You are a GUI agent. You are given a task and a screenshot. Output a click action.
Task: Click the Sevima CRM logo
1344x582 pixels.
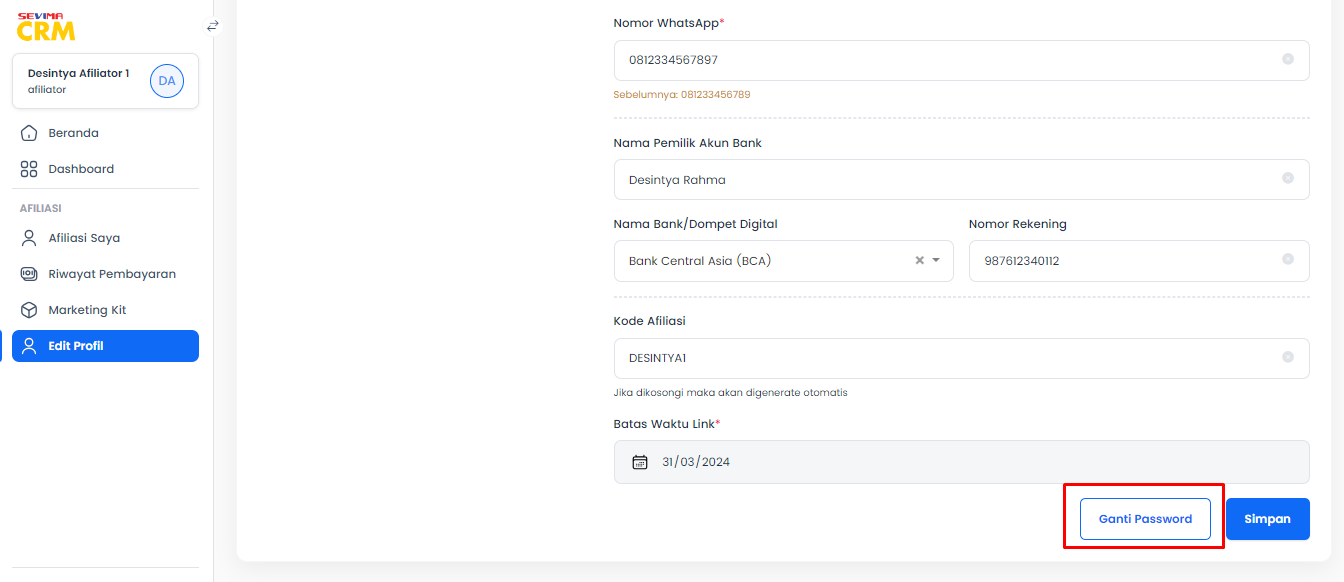(46, 27)
